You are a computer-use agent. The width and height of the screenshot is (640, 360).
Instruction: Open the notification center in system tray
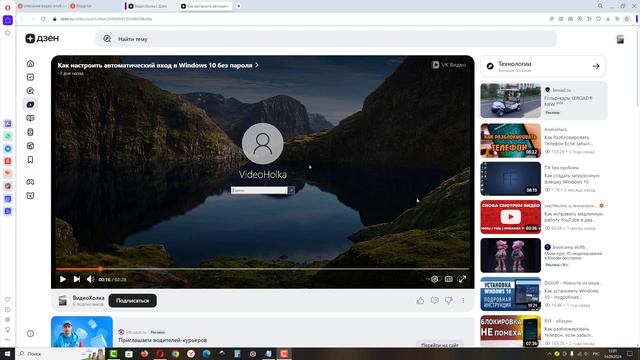point(630,353)
